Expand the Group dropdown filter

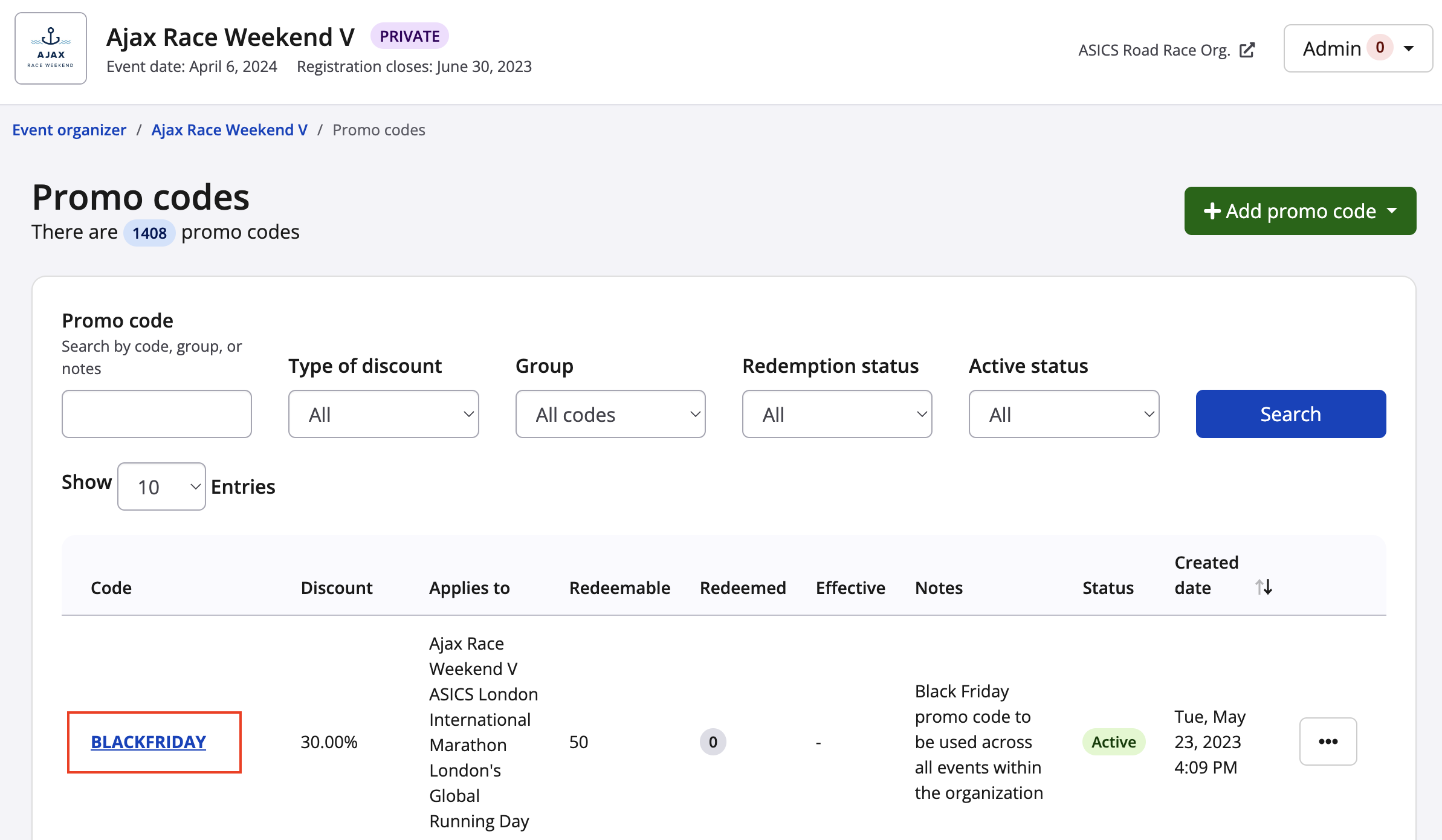[x=611, y=413]
